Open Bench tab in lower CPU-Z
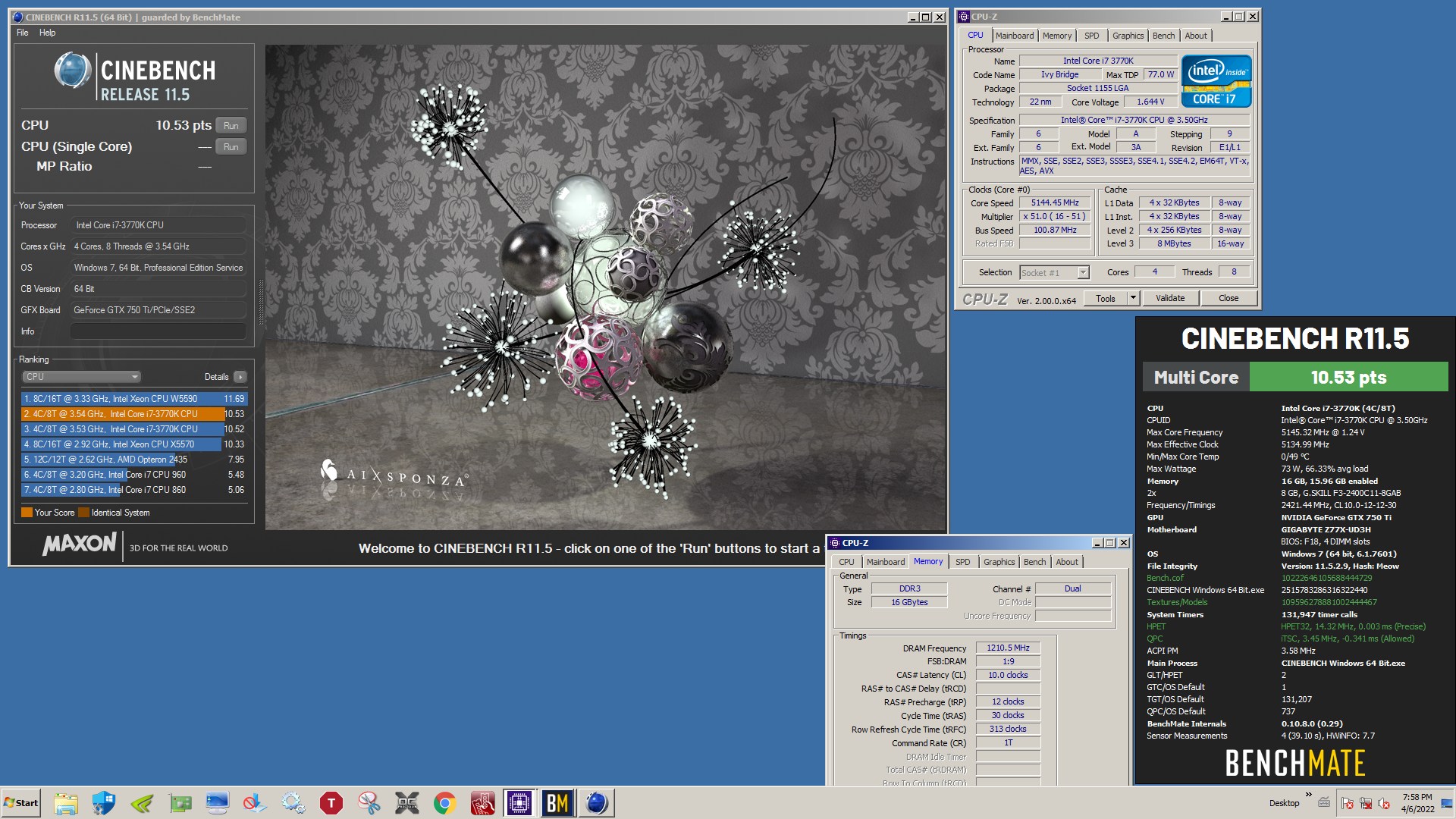This screenshot has height=819, width=1456. (x=1034, y=562)
